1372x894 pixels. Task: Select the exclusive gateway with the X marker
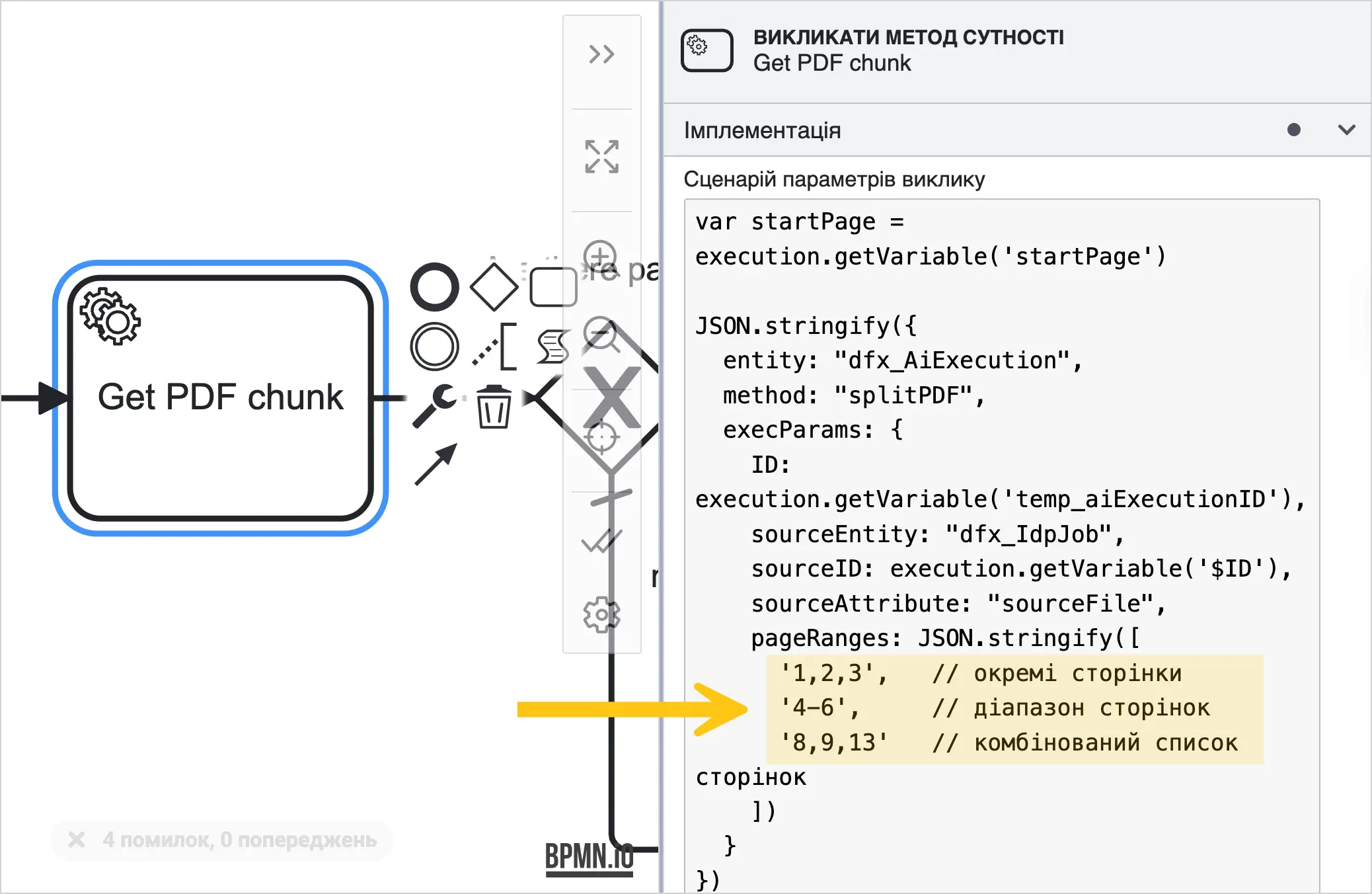[x=612, y=397]
